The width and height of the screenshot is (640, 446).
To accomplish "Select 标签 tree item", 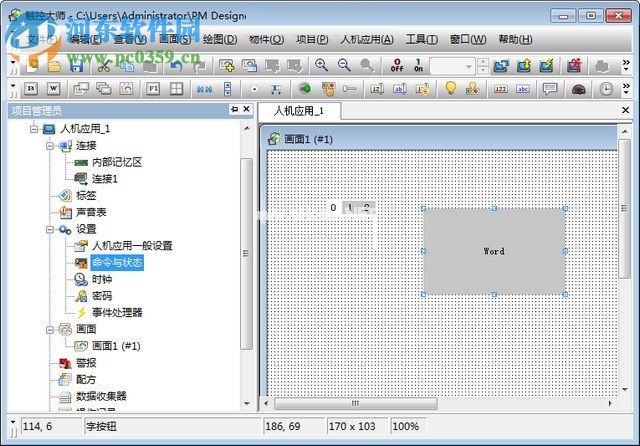I will click(86, 195).
